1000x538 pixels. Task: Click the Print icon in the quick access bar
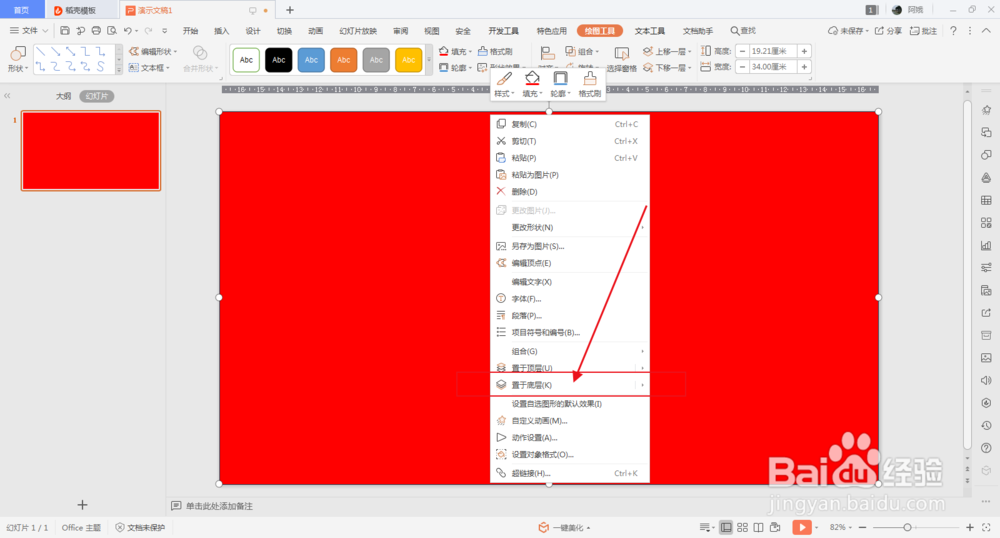tap(96, 31)
